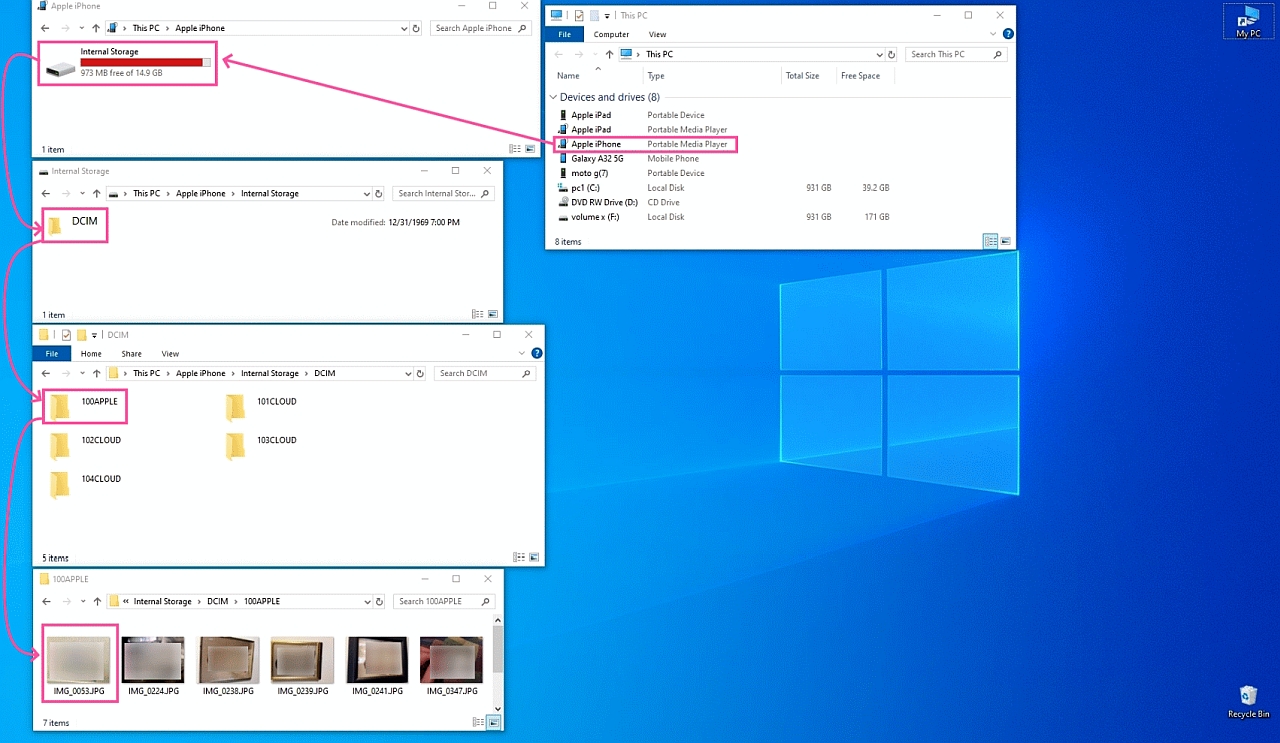
Task: Open the View tab in This PC window
Action: click(x=657, y=34)
